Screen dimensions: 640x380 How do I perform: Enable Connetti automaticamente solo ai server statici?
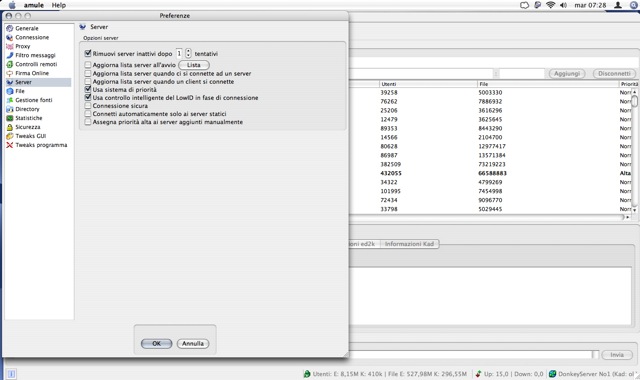(88, 113)
